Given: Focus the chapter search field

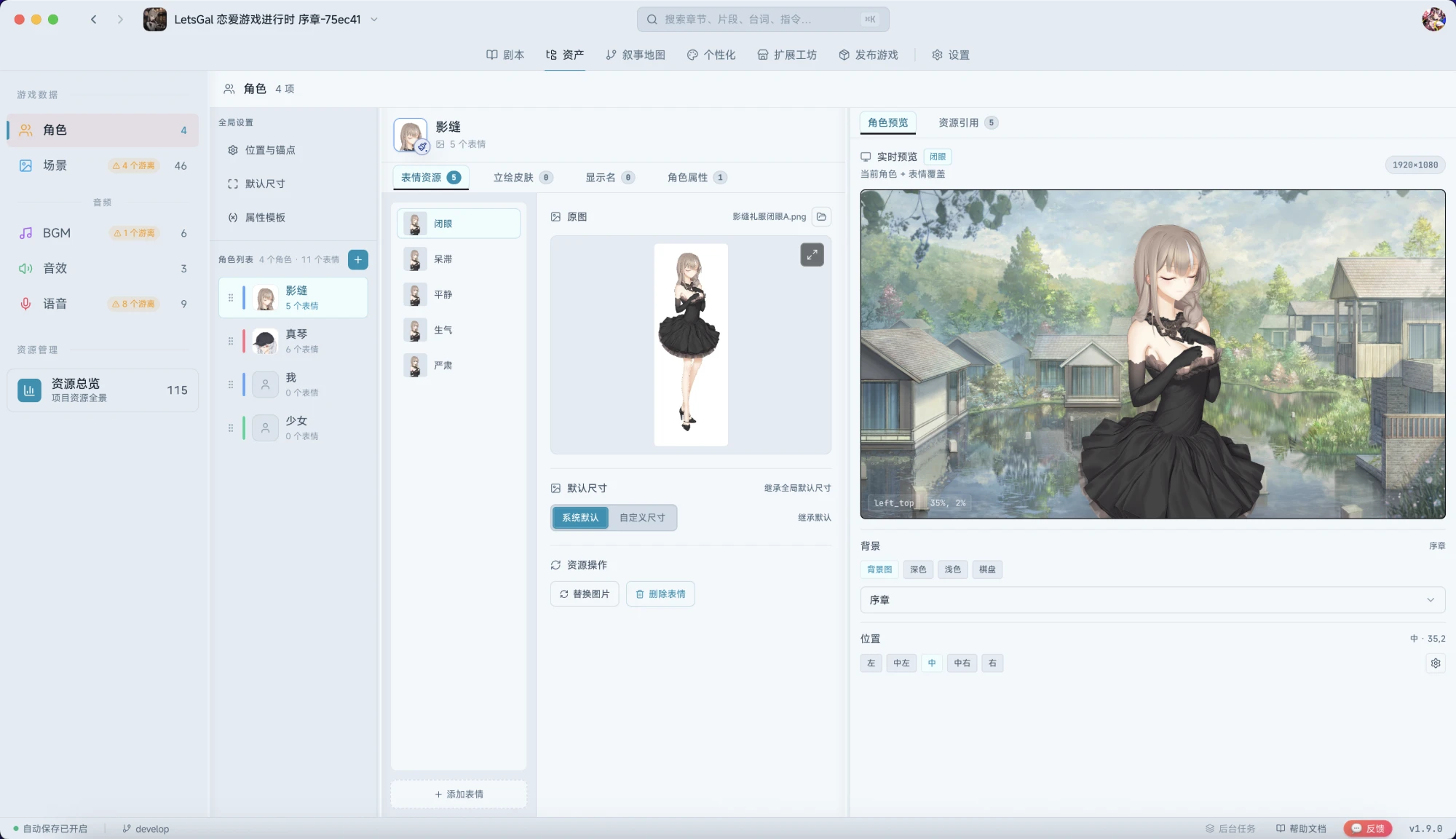Looking at the screenshot, I should 763,20.
